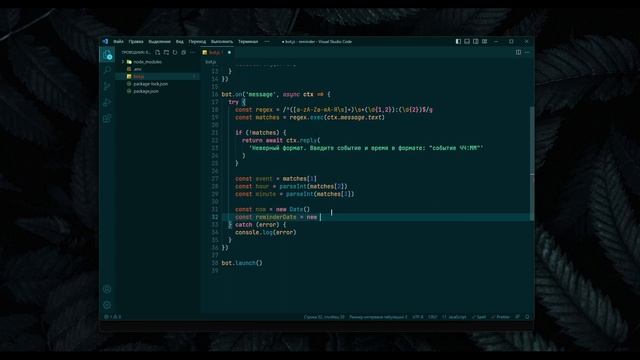Image resolution: width=640 pixels, height=360 pixels.
Task: Select JavaScript language mode in status bar
Action: click(x=454, y=317)
